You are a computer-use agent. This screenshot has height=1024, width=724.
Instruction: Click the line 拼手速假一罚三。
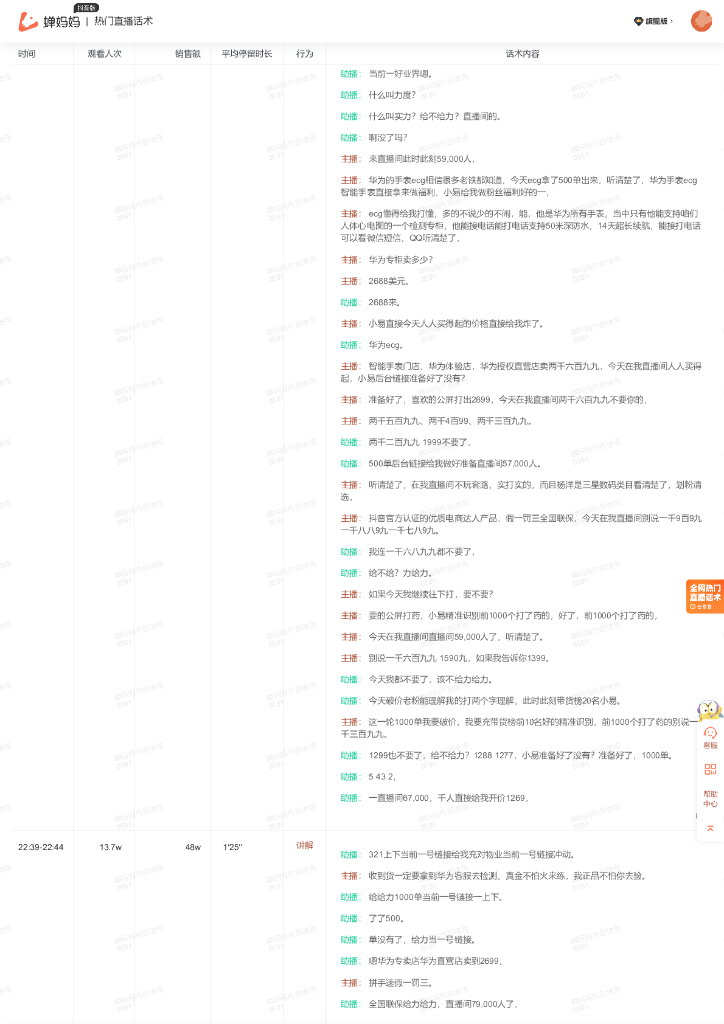pos(400,983)
